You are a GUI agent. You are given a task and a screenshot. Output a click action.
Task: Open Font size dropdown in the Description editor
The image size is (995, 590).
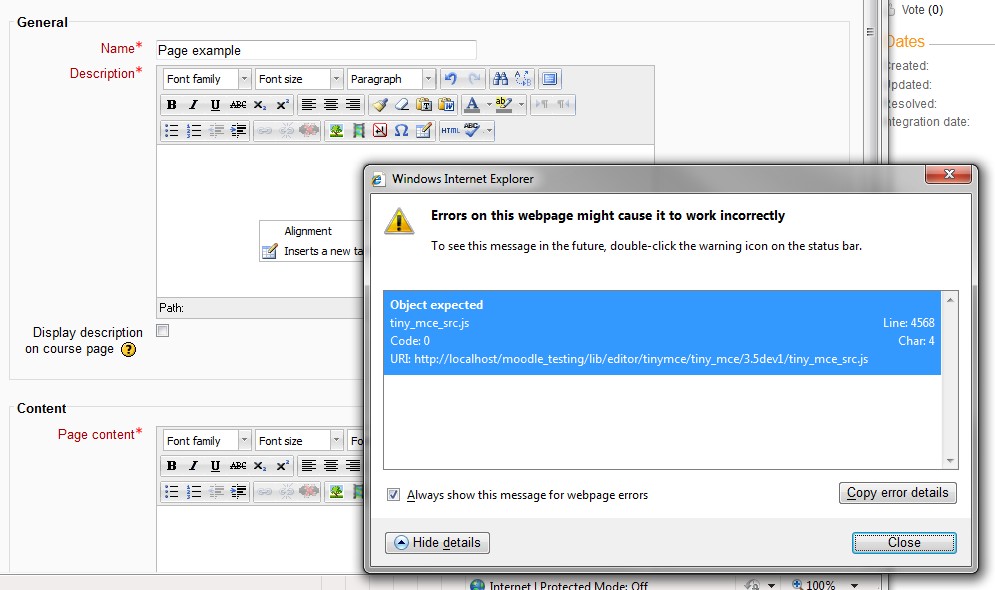299,79
